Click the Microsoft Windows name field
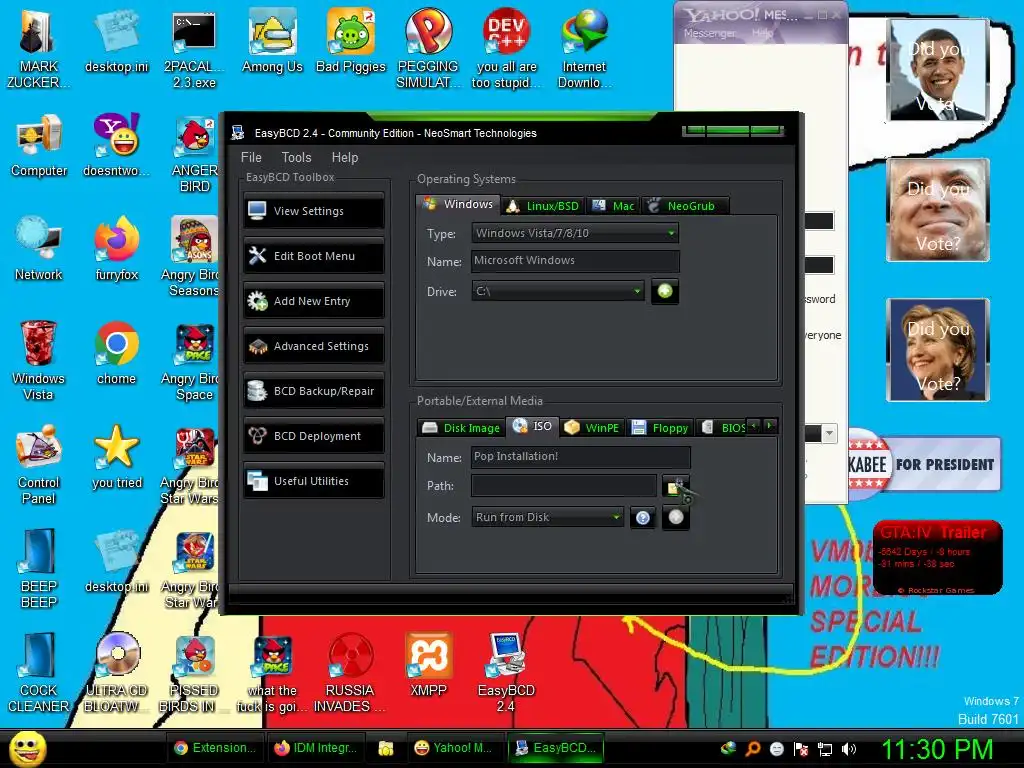The height and width of the screenshot is (768, 1024). coord(575,261)
